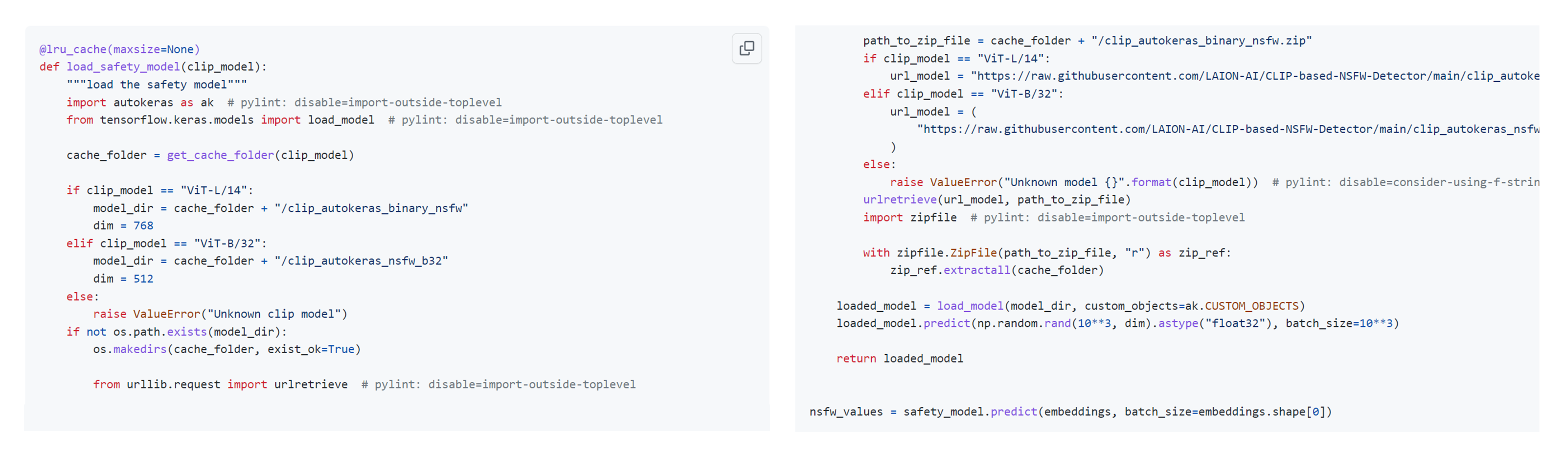Click the path_to_zip_file assignment line
This screenshot has width=1568, height=455.
tap(1087, 41)
